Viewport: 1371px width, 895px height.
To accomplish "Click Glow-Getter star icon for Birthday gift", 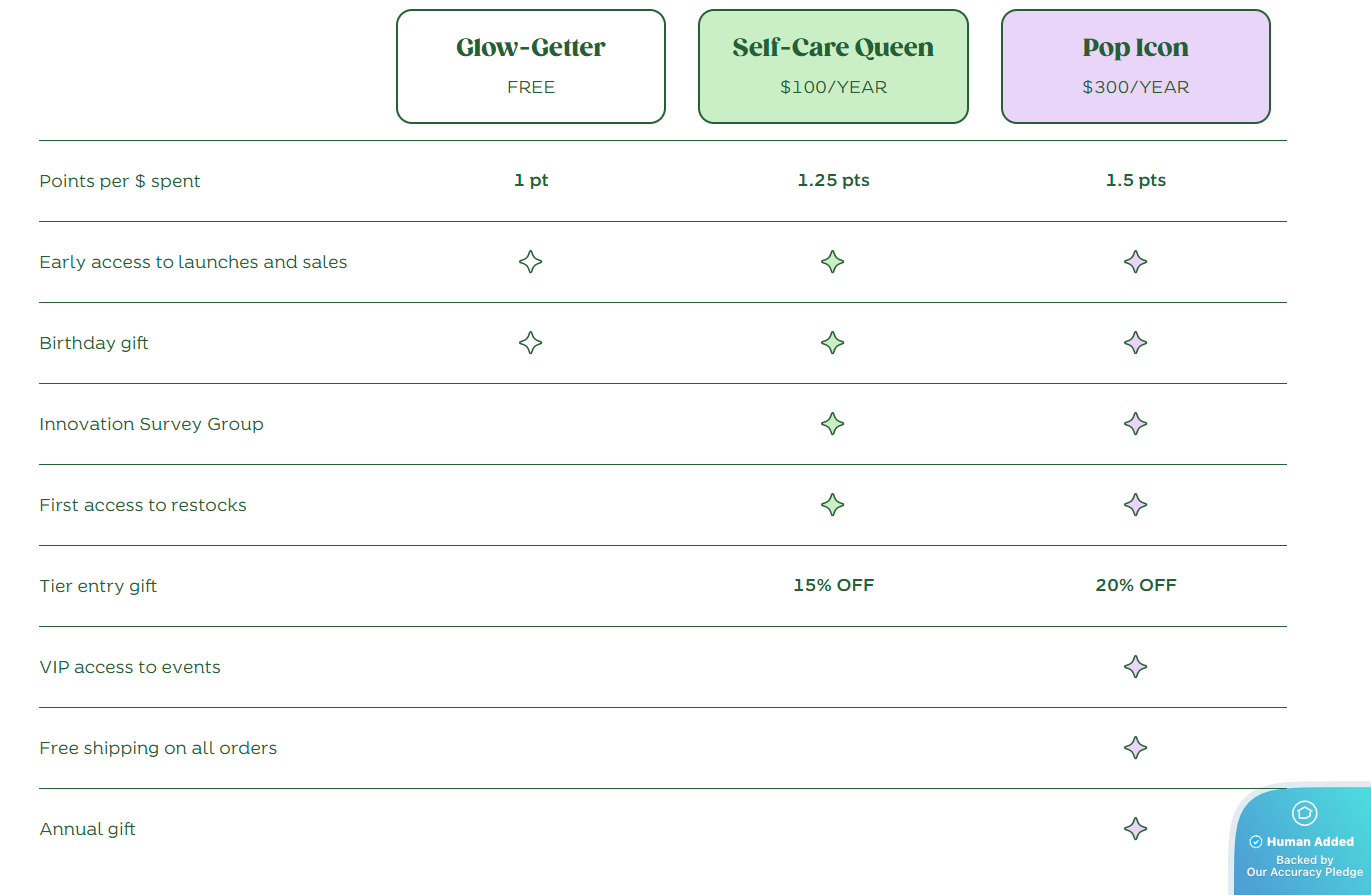I will pyautogui.click(x=531, y=343).
